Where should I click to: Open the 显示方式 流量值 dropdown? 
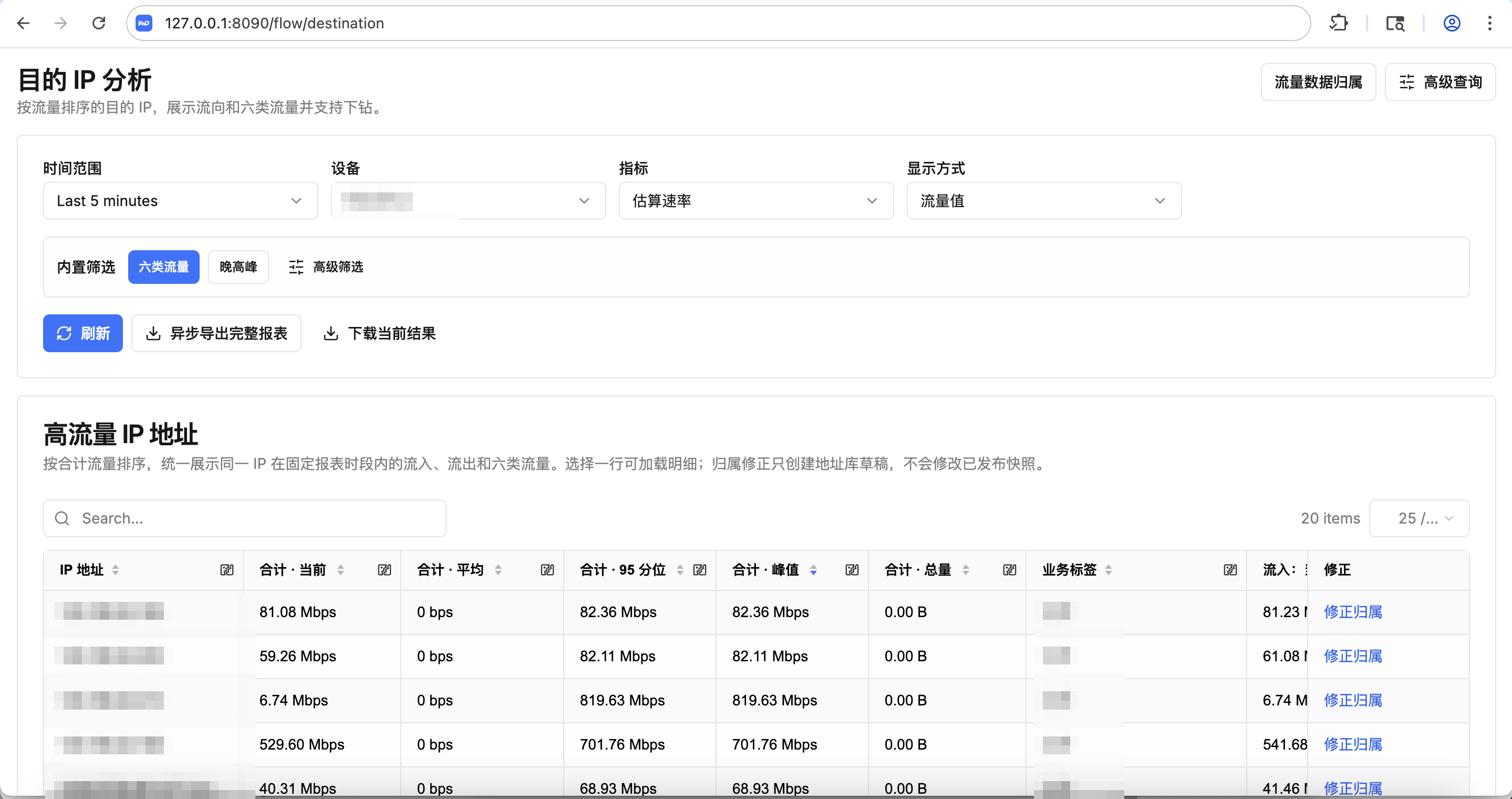pyautogui.click(x=1043, y=201)
